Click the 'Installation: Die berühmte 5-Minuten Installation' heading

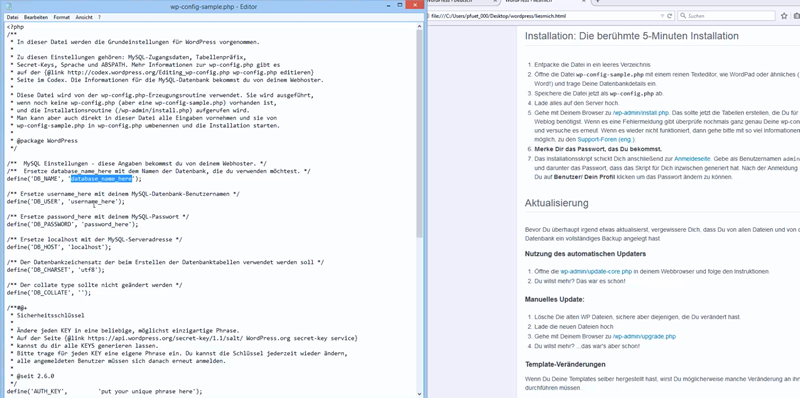[632, 36]
